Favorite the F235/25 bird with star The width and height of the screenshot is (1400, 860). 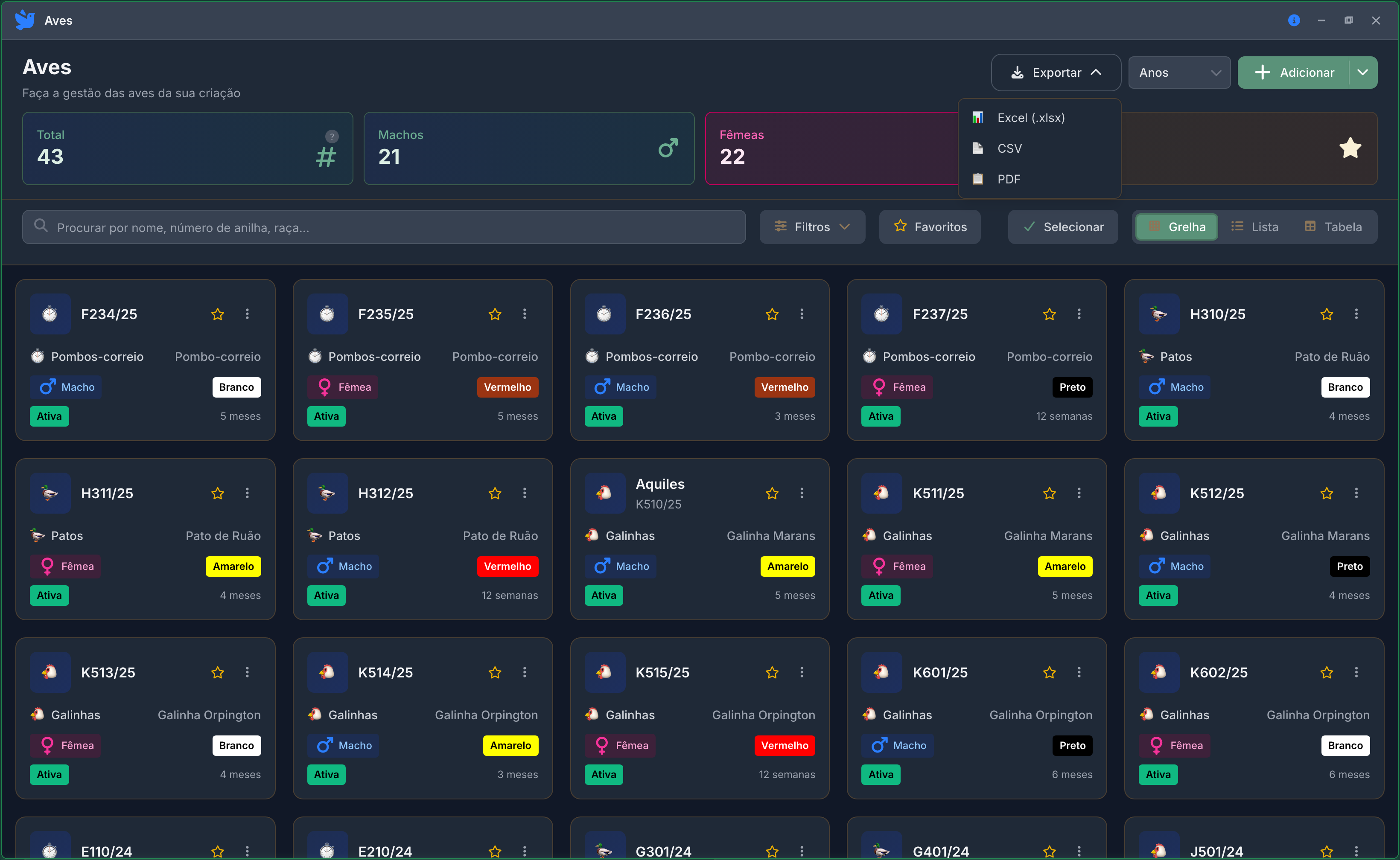(x=495, y=314)
